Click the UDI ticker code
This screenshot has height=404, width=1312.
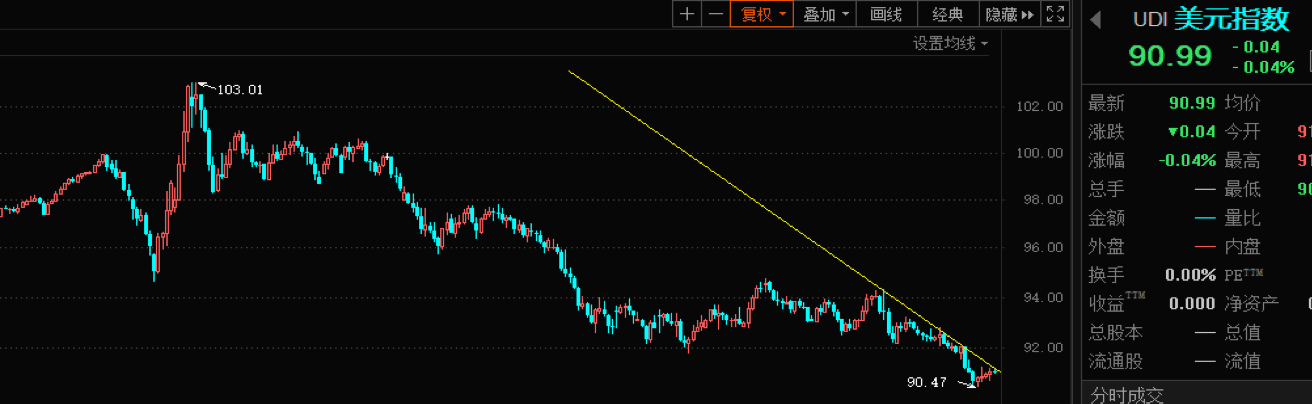(1149, 20)
